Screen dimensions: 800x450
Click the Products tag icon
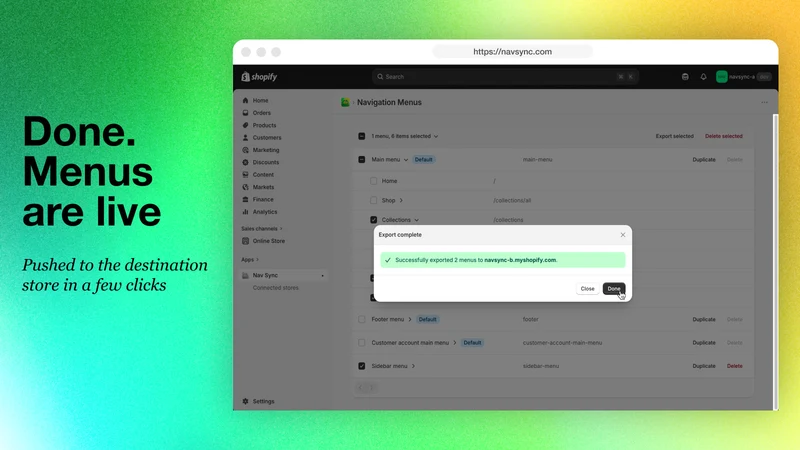[245, 125]
